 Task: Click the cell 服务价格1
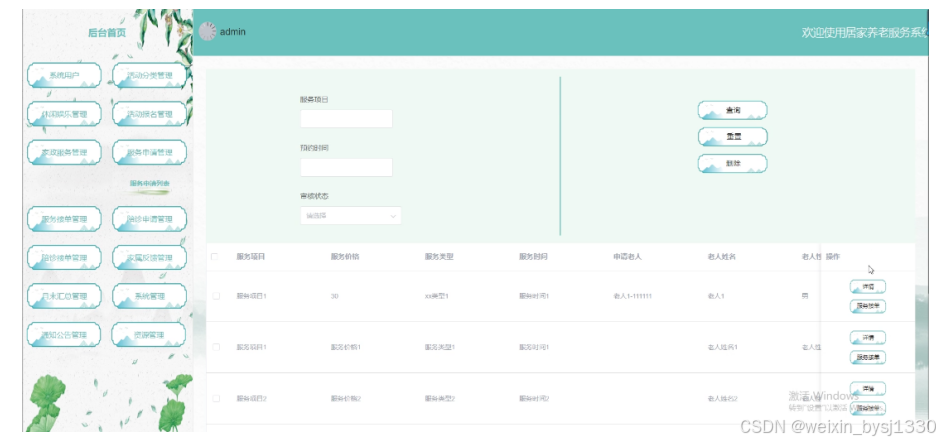click(346, 347)
